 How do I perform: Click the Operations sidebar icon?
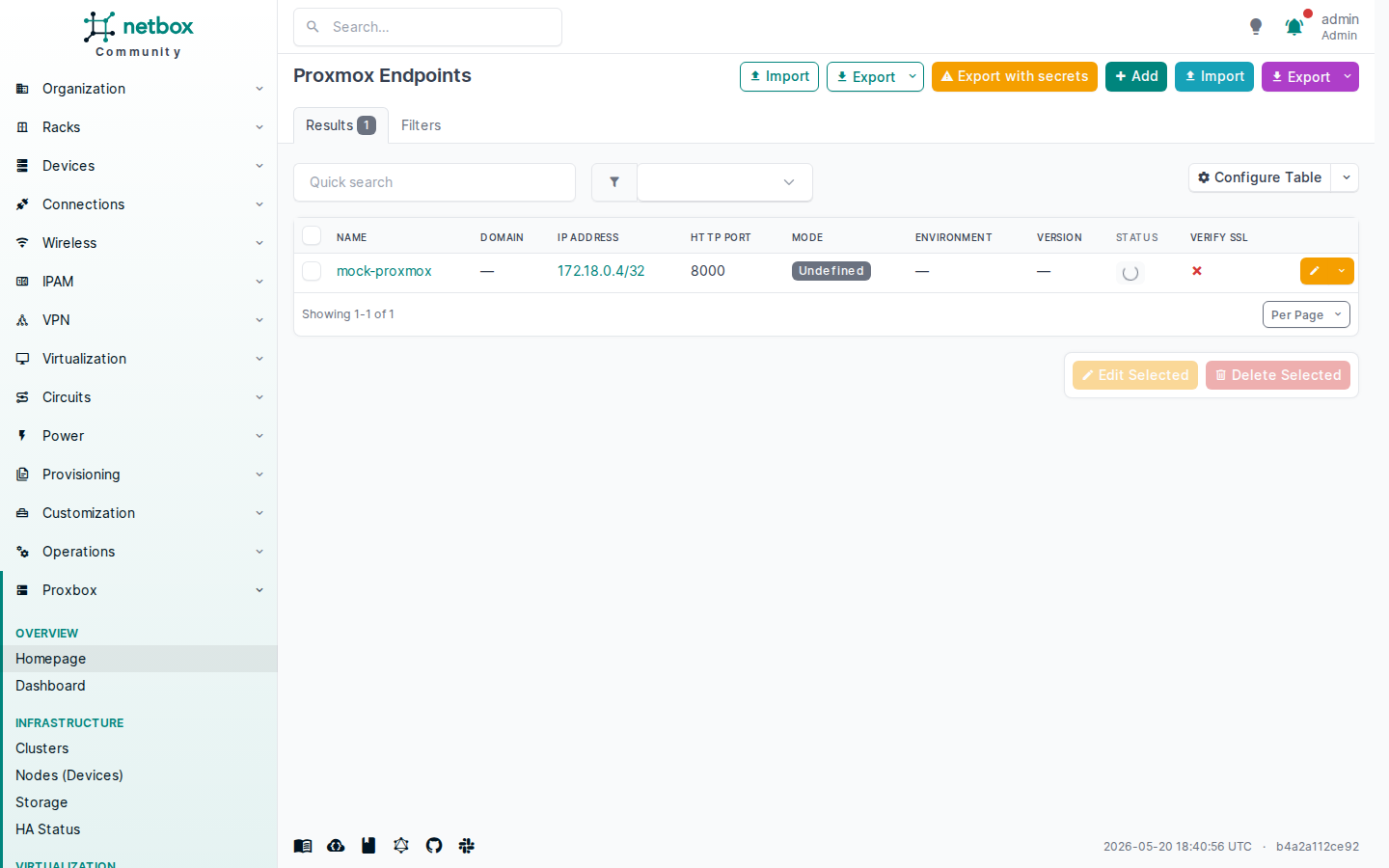(22, 552)
